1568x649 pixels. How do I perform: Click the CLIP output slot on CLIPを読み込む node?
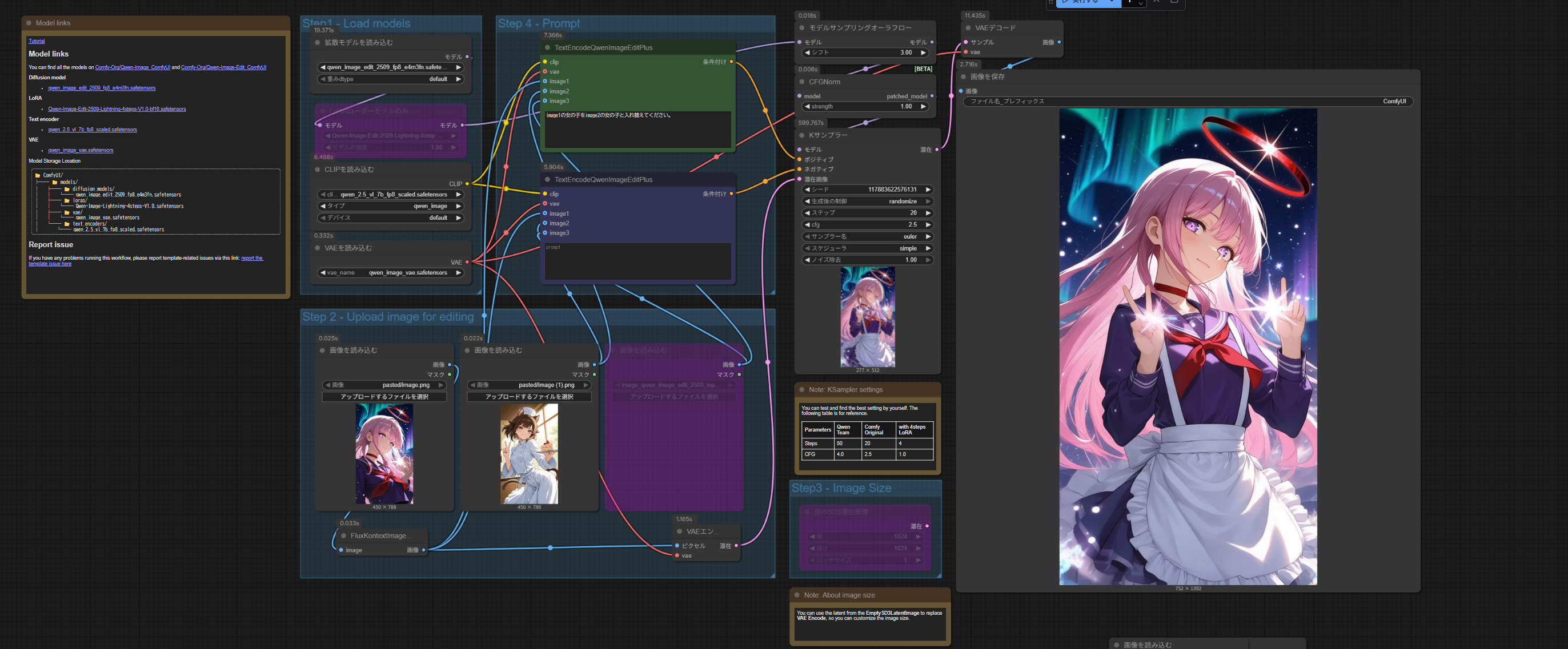pyautogui.click(x=467, y=184)
